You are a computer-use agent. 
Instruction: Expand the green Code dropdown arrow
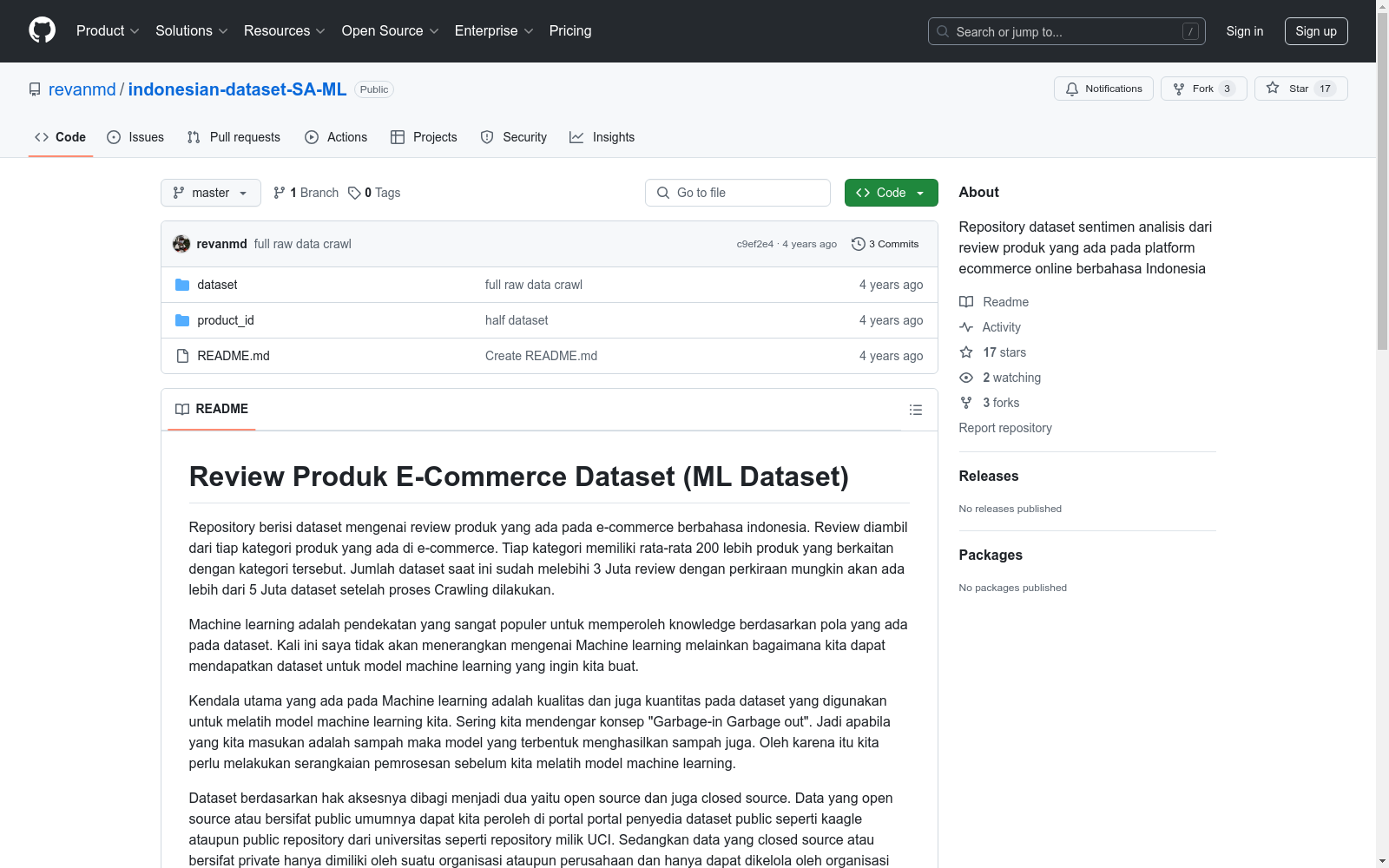pos(919,192)
